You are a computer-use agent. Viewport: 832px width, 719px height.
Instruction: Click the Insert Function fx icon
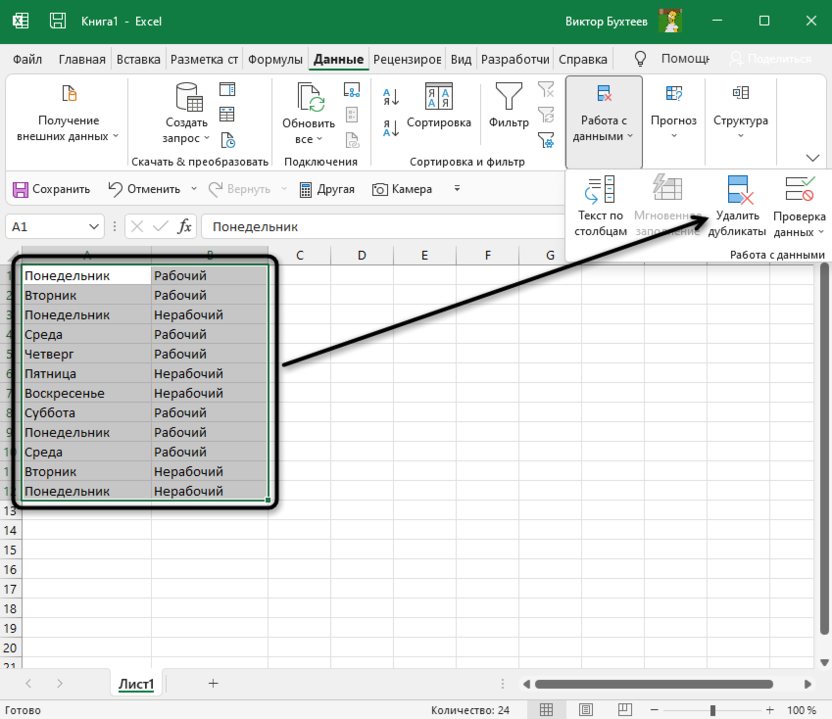coord(184,227)
